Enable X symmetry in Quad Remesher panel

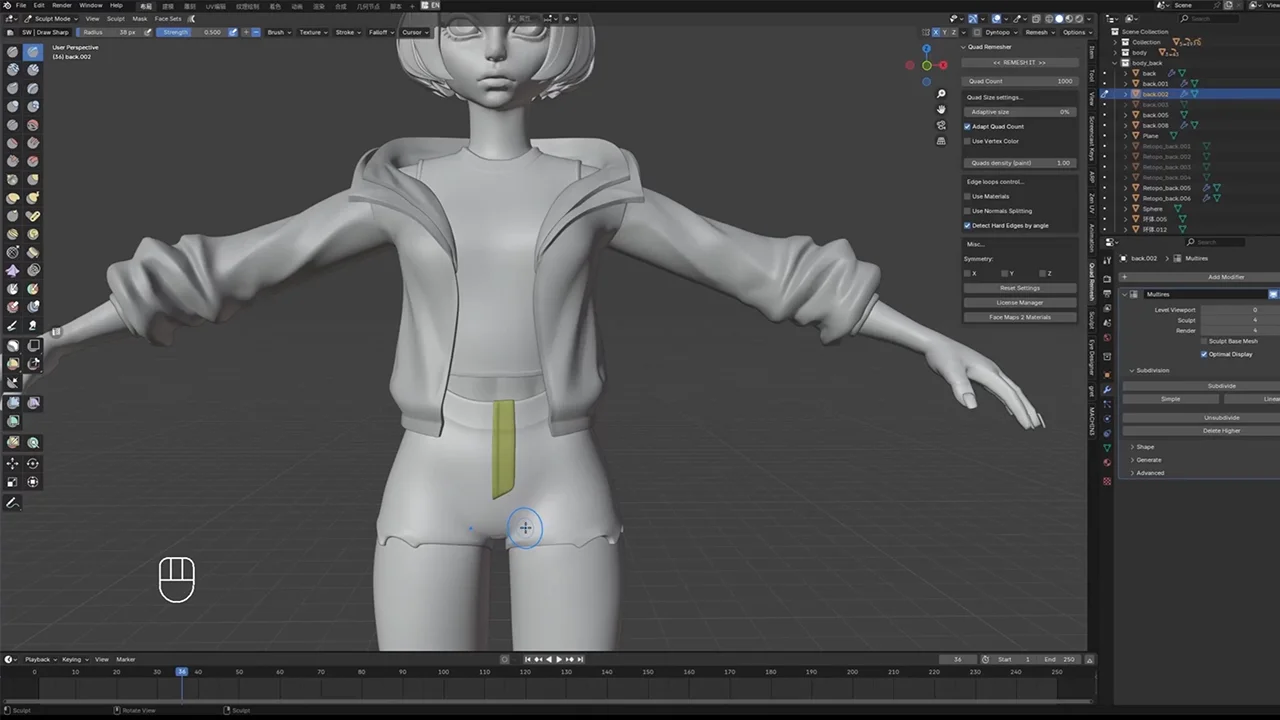[968, 273]
